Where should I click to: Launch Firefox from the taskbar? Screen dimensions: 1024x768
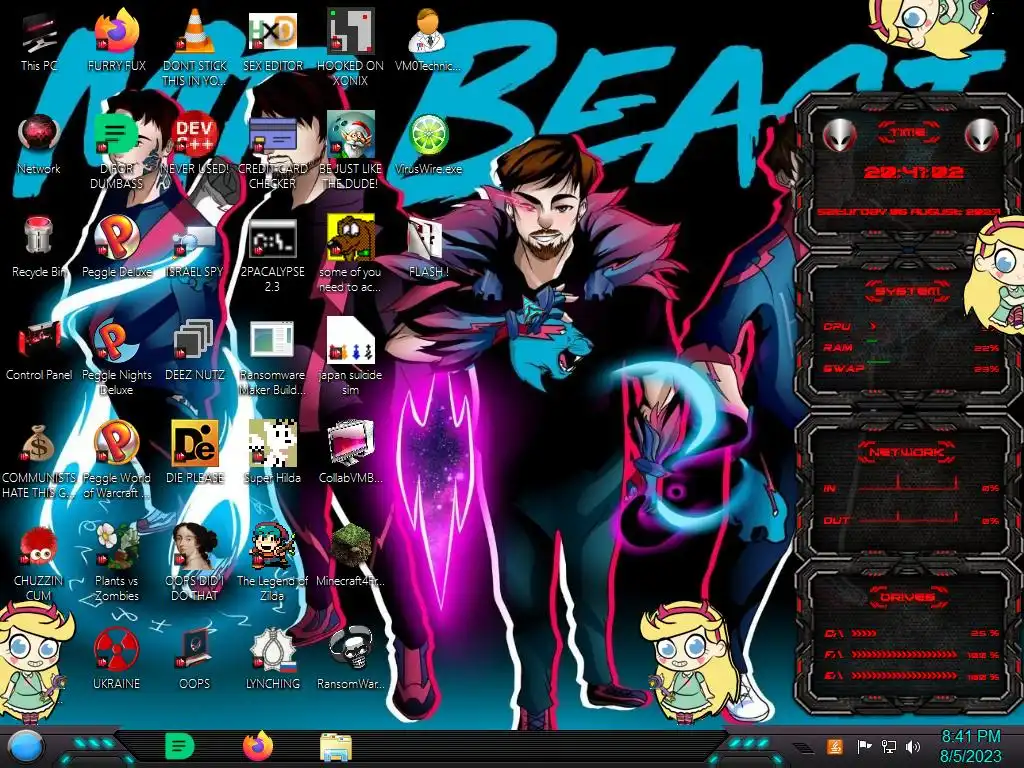(257, 746)
